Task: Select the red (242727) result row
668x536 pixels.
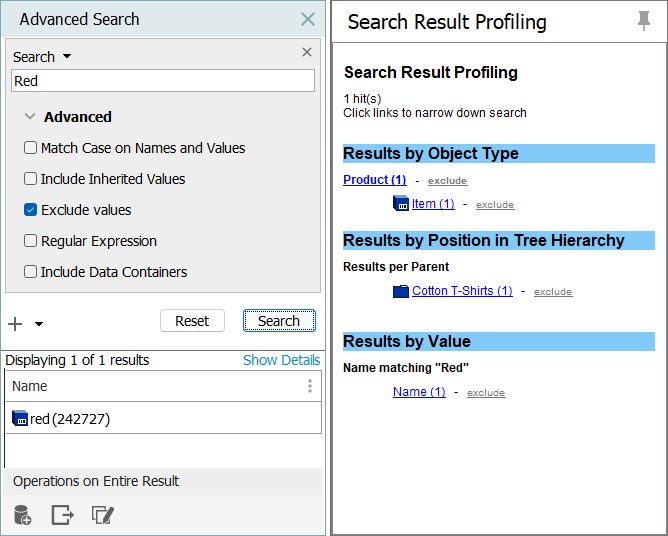Action: point(70,419)
